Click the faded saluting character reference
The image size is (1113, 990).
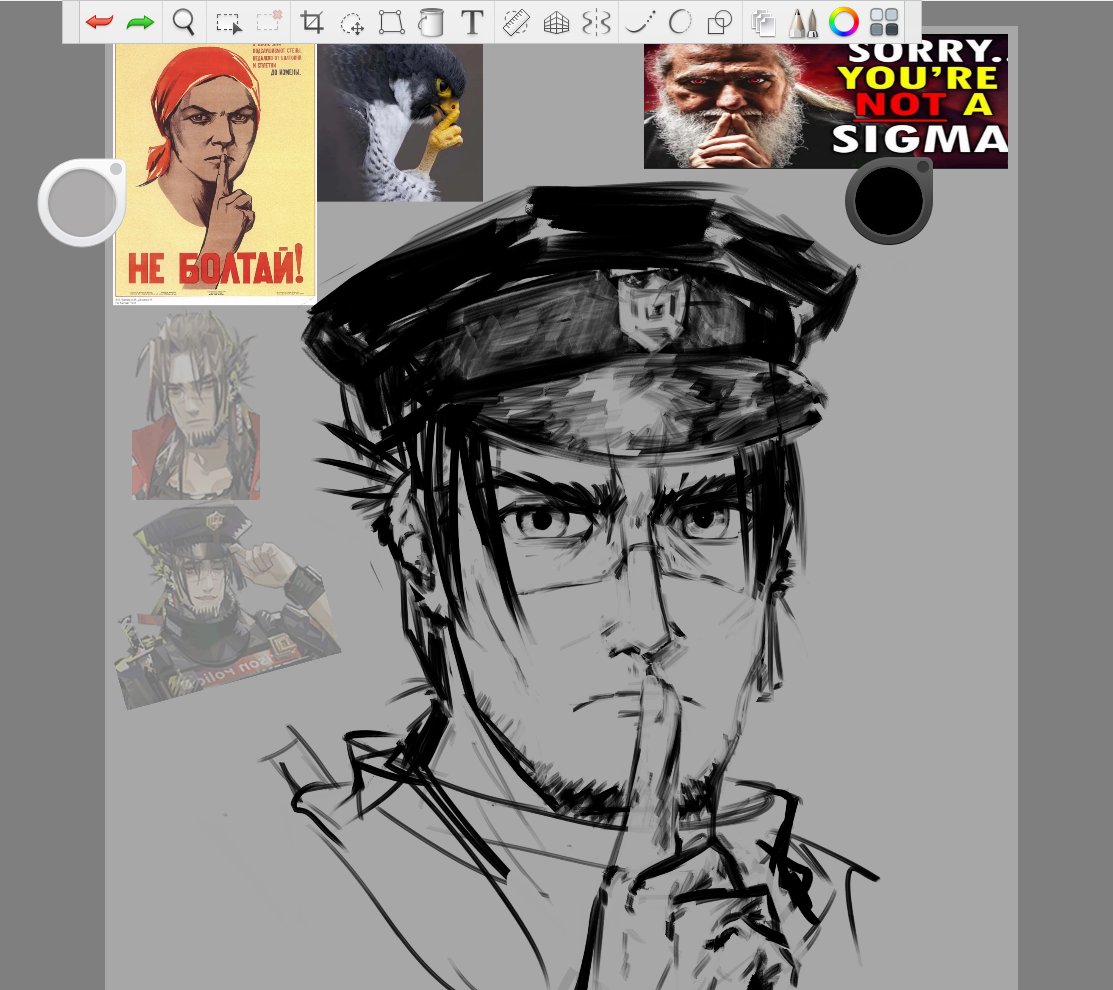pos(227,607)
